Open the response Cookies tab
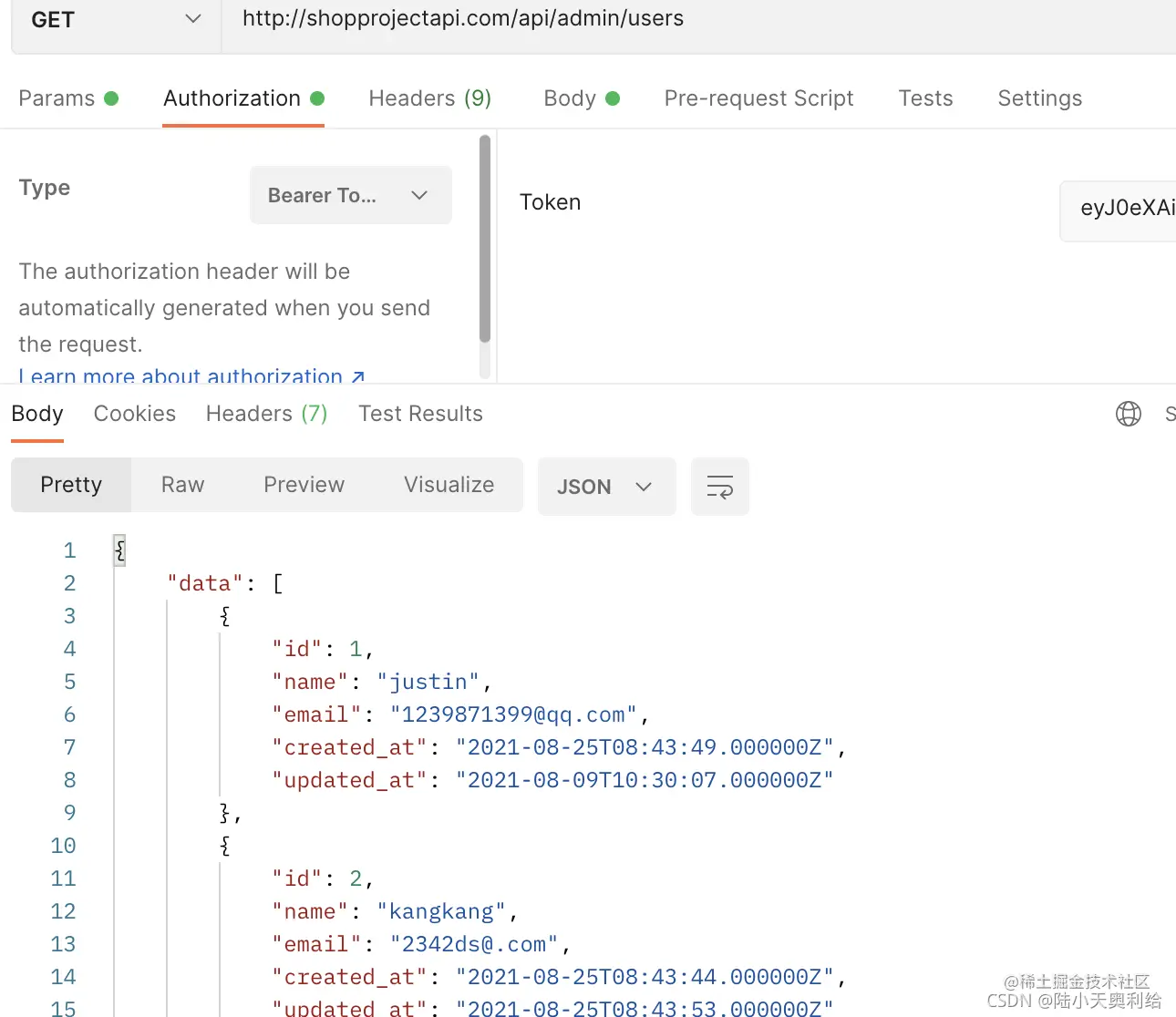Viewport: 1176px width, 1017px height. click(x=135, y=414)
